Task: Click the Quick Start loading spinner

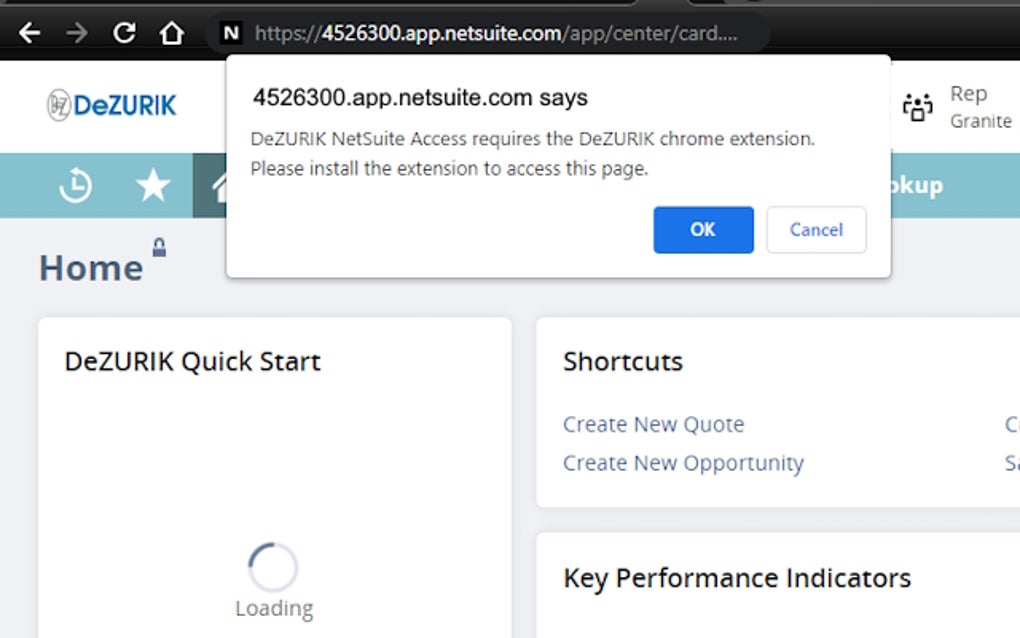Action: [273, 565]
